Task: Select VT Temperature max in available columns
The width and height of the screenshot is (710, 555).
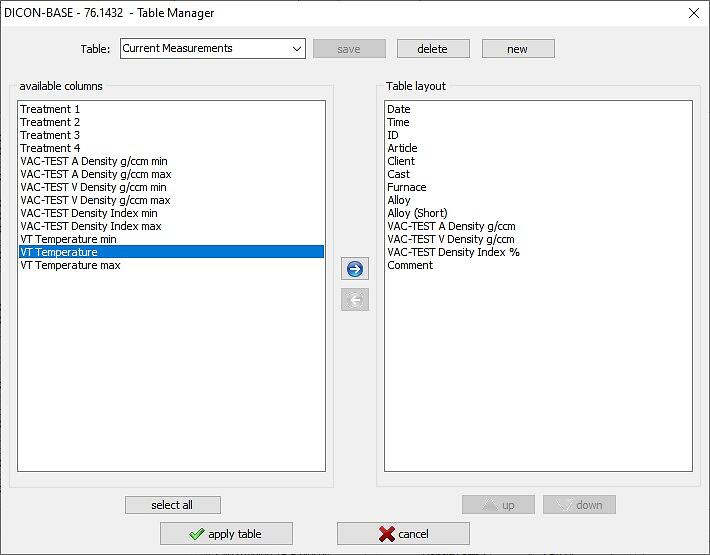Action: (x=70, y=265)
